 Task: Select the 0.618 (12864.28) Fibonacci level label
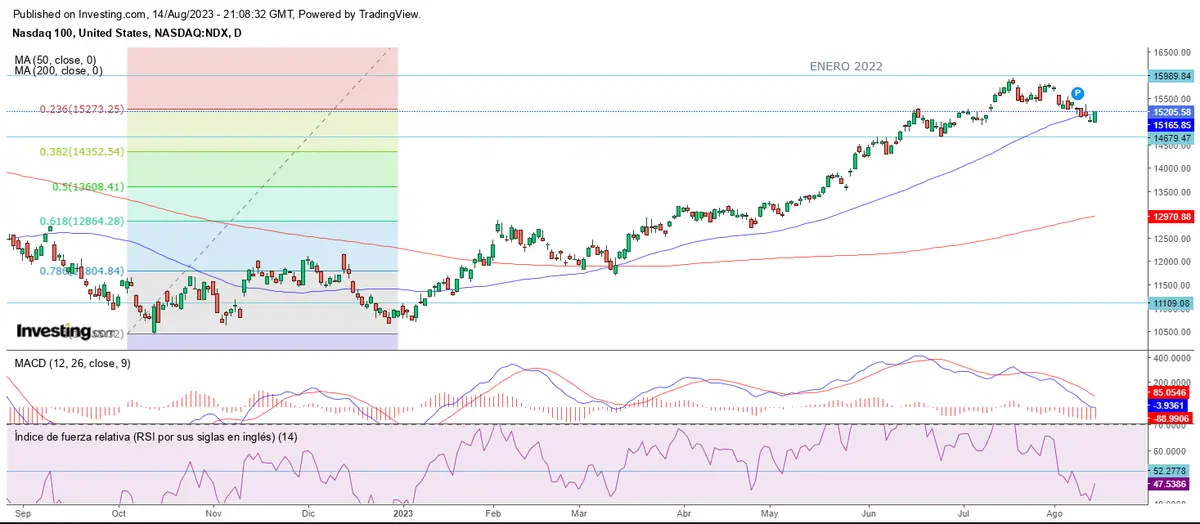[82, 221]
